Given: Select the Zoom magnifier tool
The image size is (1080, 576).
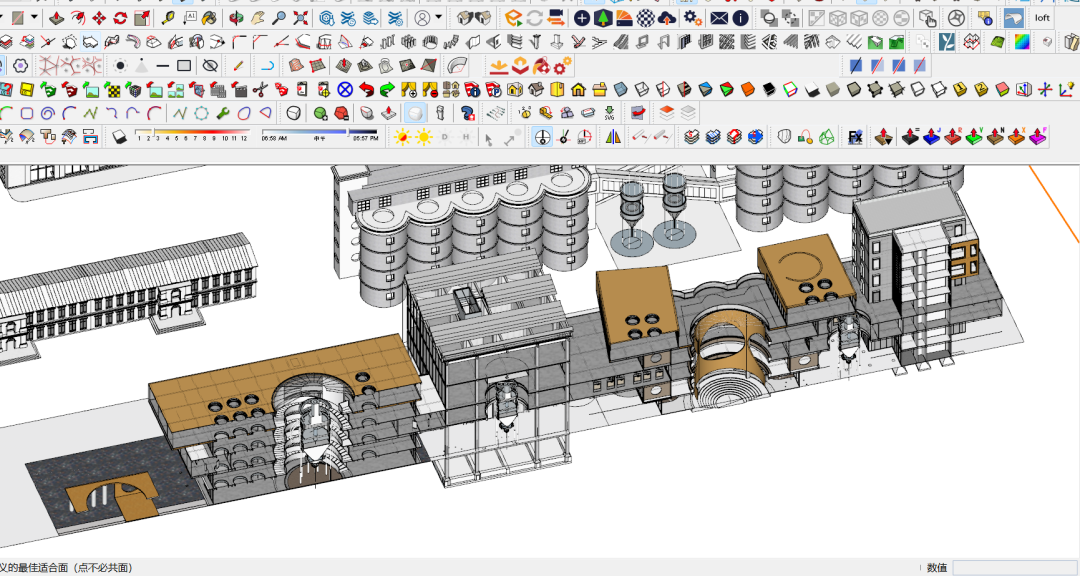Looking at the screenshot, I should (279, 18).
